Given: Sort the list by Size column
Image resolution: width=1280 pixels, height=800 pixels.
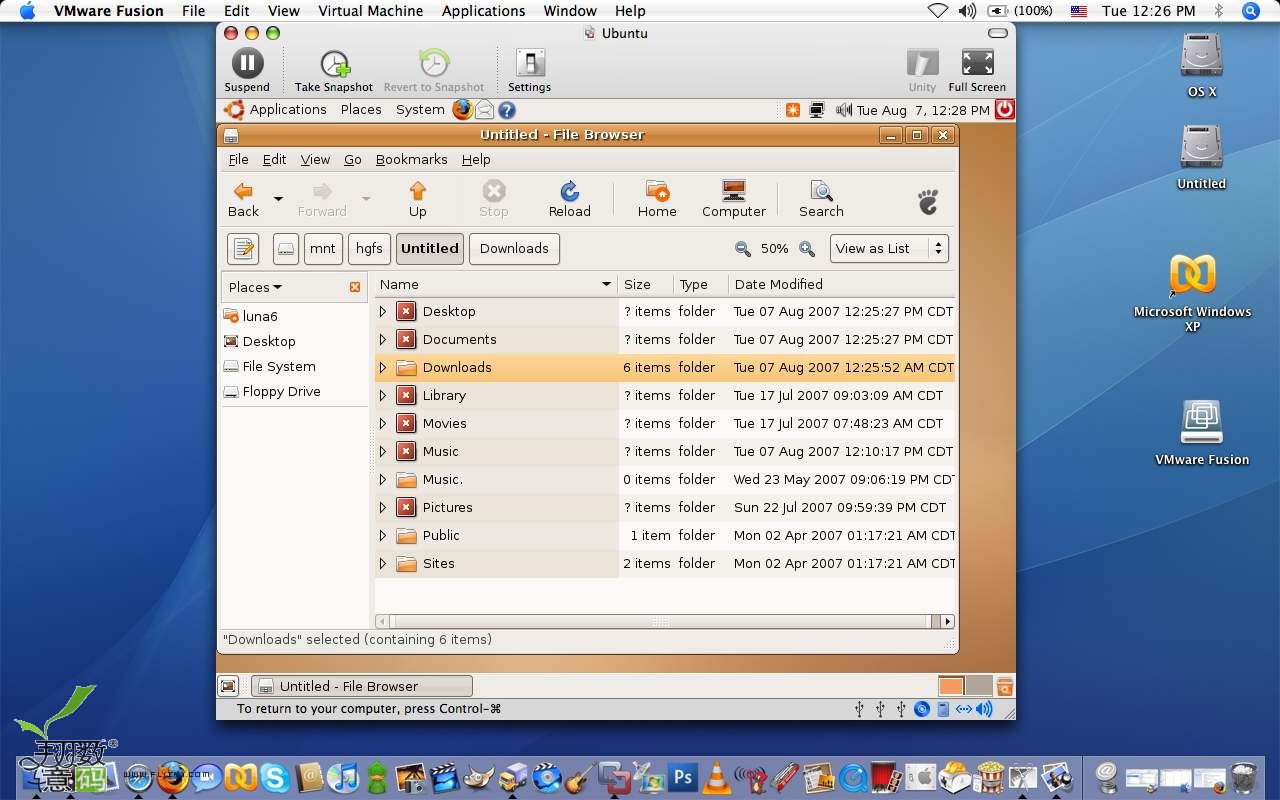Looking at the screenshot, I should coord(645,285).
